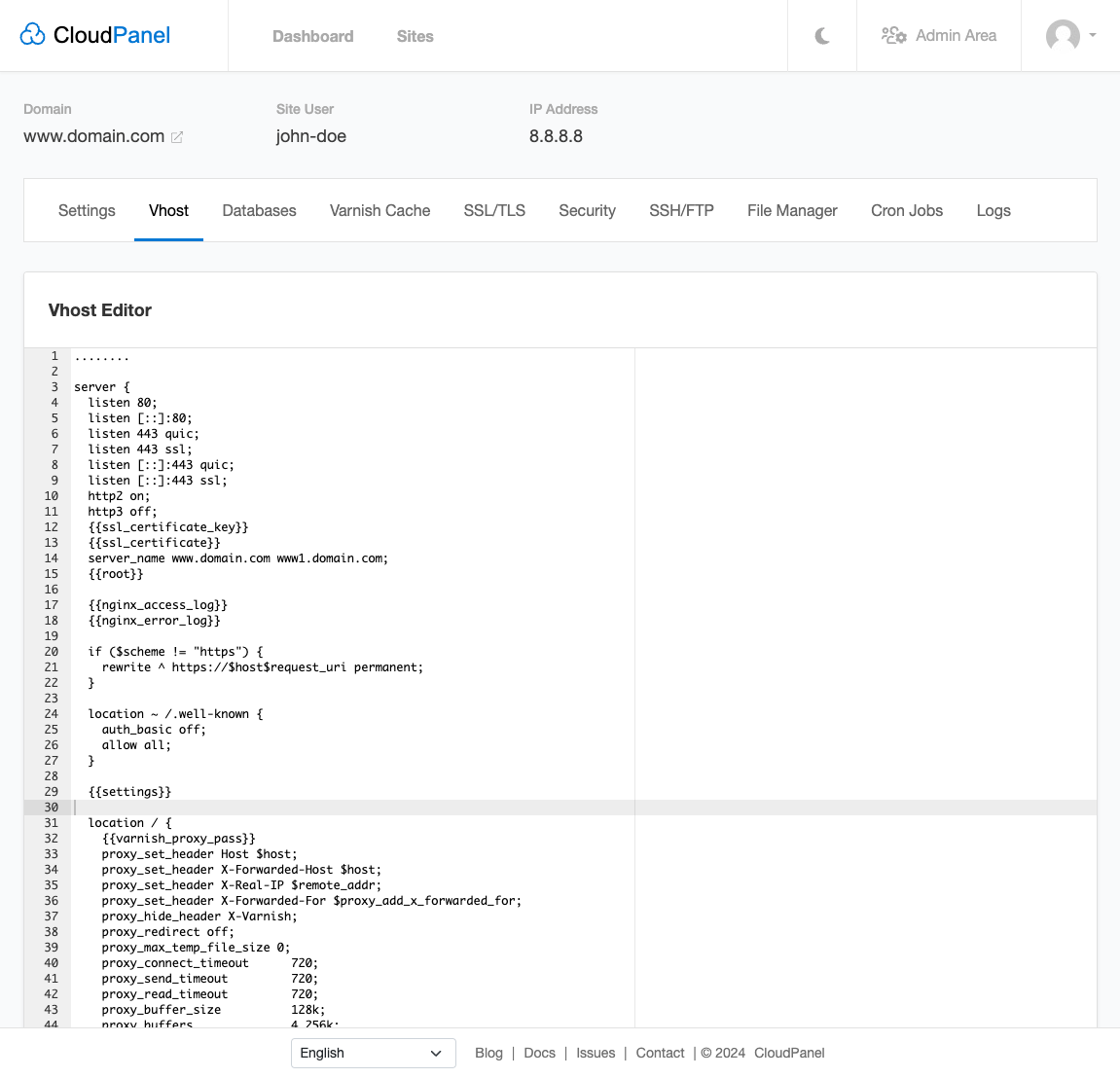
Task: View the SSL/TLS tab
Action: [493, 210]
